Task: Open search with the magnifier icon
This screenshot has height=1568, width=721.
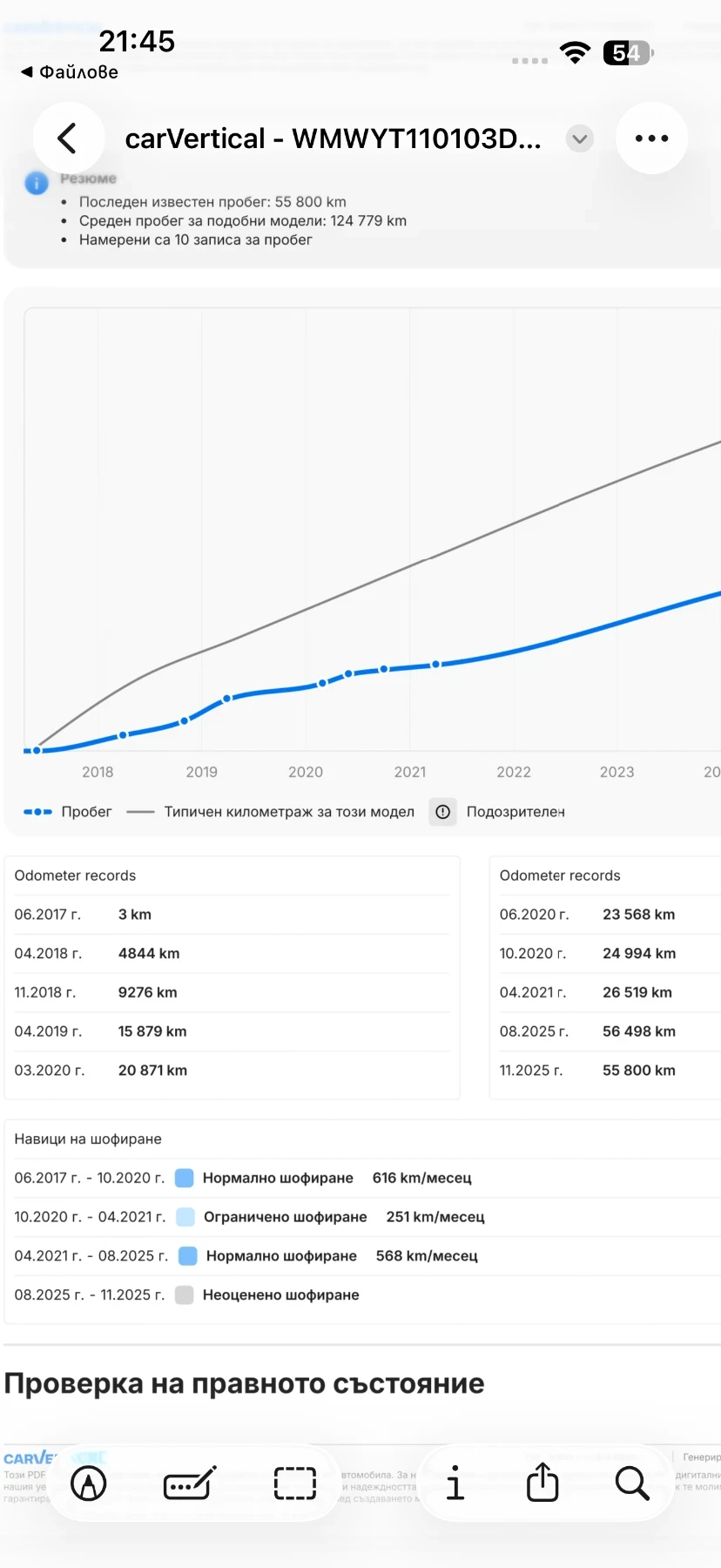Action: (x=632, y=1483)
